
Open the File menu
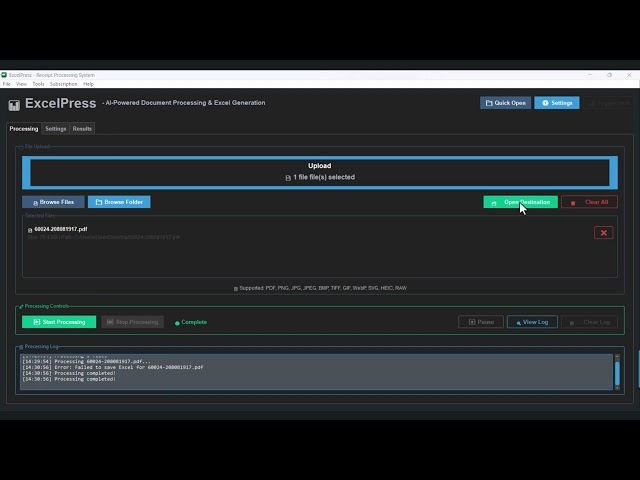click(x=7, y=84)
